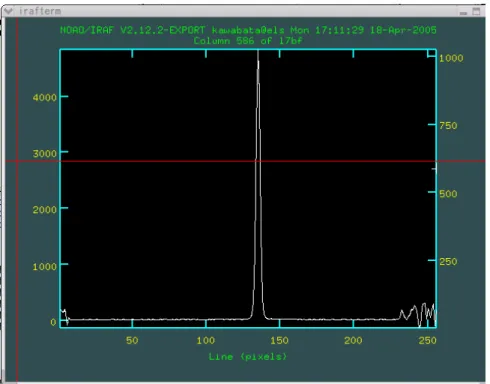Click the x-axis label 150
This screenshot has height=384, width=490.
279,340
